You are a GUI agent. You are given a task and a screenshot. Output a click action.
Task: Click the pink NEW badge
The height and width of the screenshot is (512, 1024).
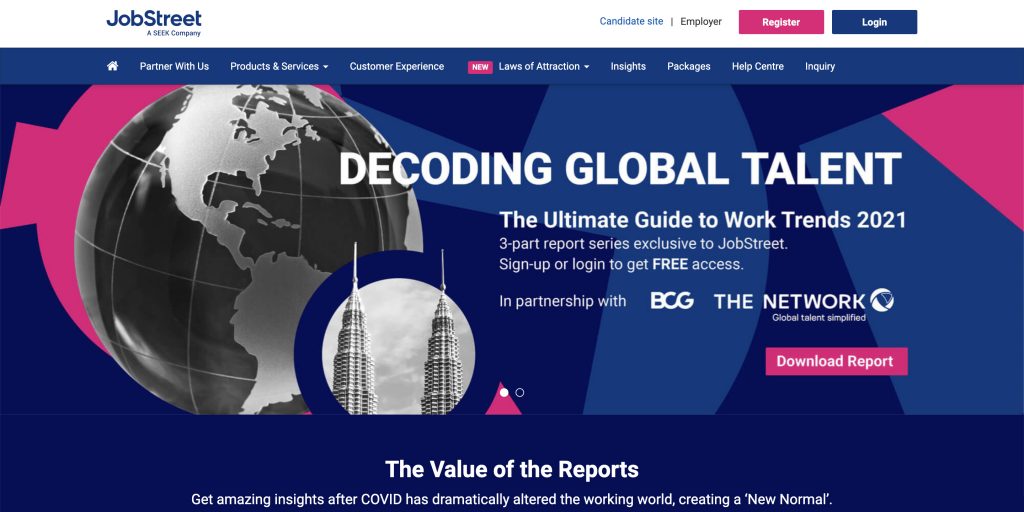tap(480, 67)
